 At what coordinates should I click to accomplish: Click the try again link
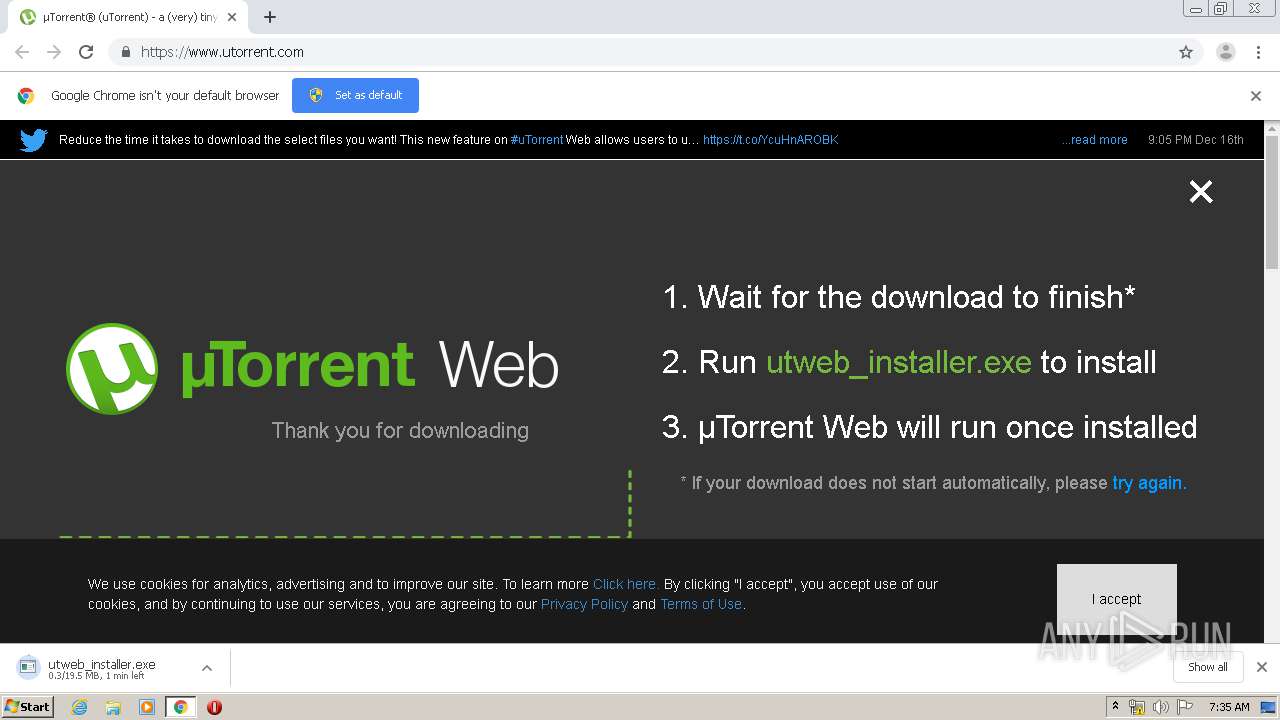(x=1147, y=483)
